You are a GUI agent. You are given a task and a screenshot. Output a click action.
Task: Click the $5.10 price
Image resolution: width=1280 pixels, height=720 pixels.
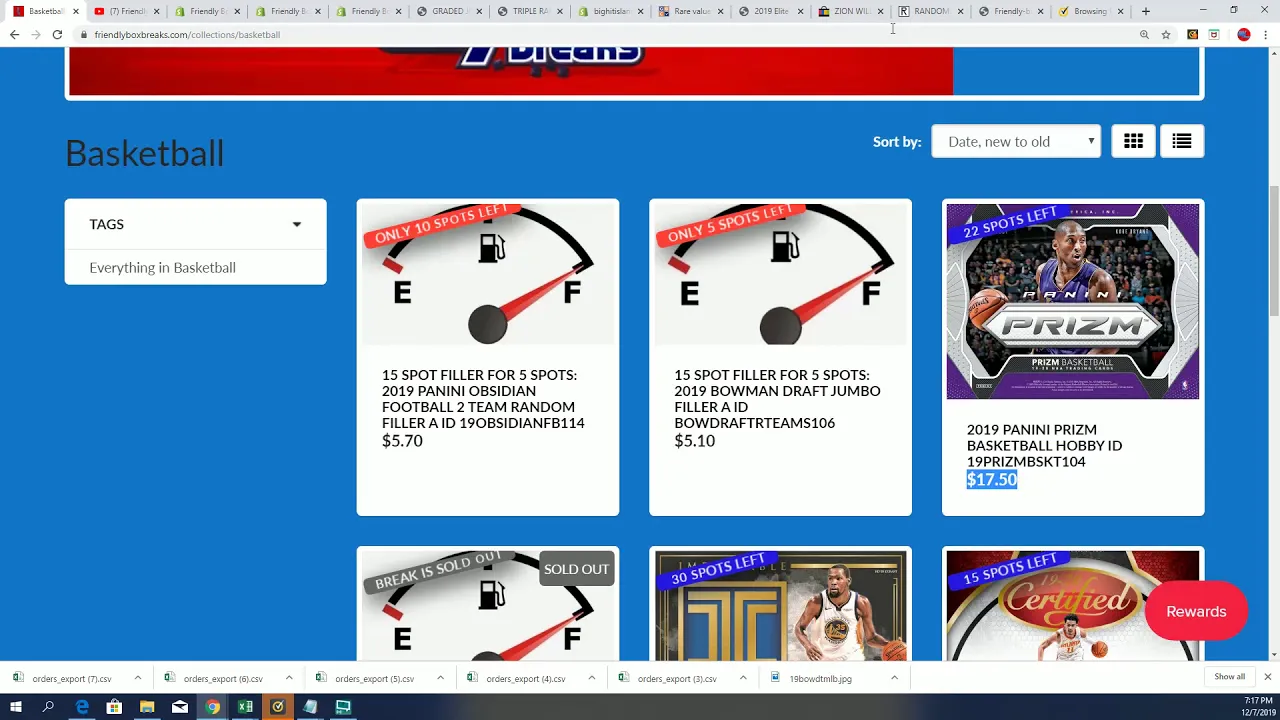coord(694,441)
